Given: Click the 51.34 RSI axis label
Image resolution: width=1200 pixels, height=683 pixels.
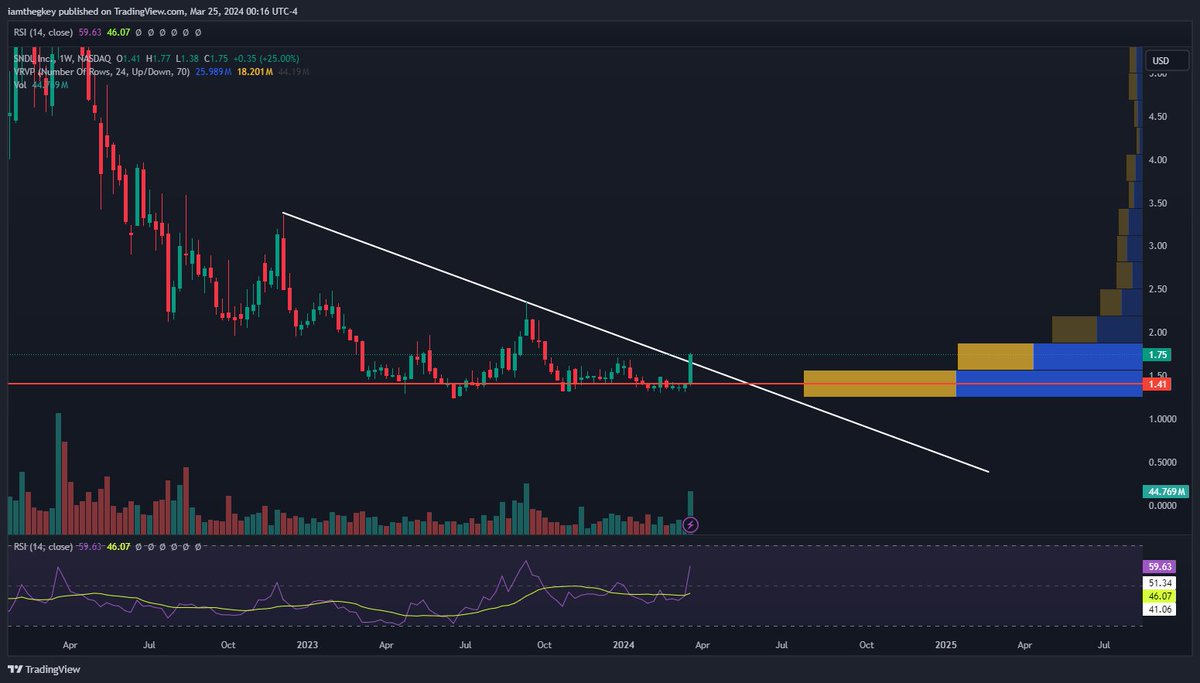Looking at the screenshot, I should coord(1158,581).
